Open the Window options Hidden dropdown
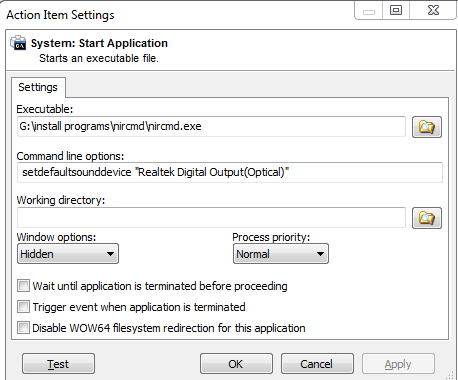Viewport: 458px width, 380px height. [68, 254]
